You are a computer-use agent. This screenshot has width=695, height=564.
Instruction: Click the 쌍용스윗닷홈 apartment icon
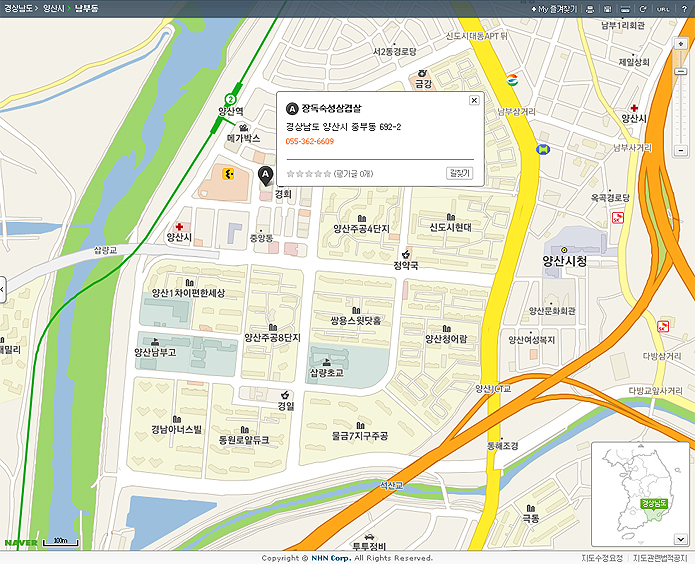click(x=355, y=310)
